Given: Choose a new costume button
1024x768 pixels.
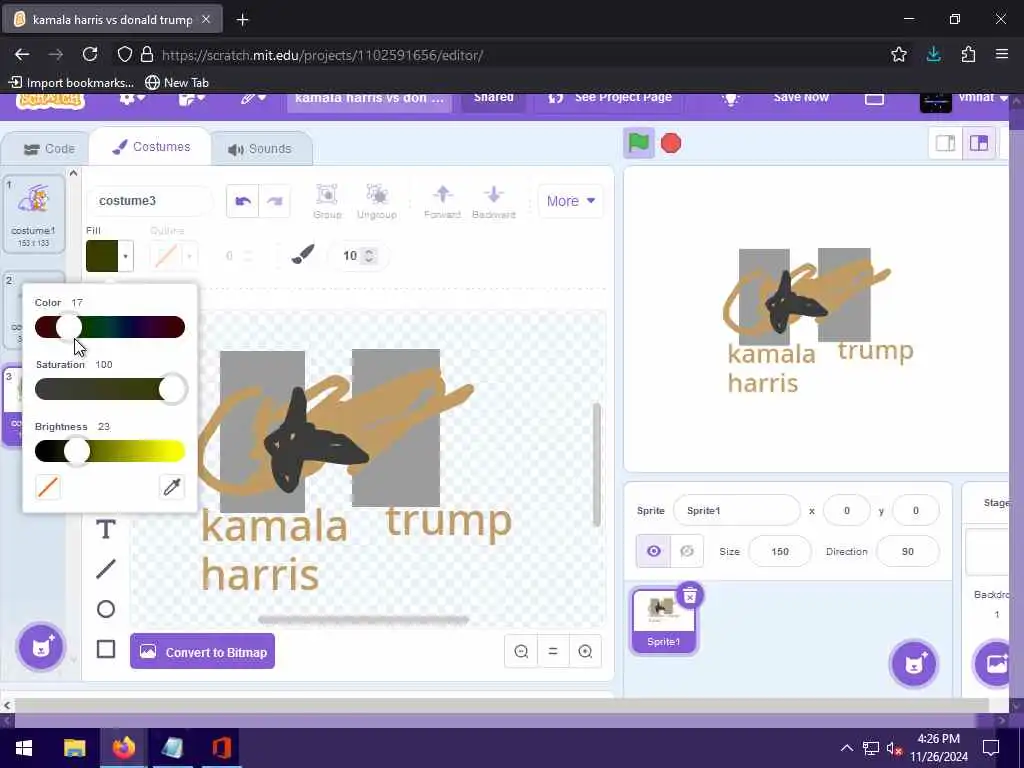Looking at the screenshot, I should click(x=41, y=647).
